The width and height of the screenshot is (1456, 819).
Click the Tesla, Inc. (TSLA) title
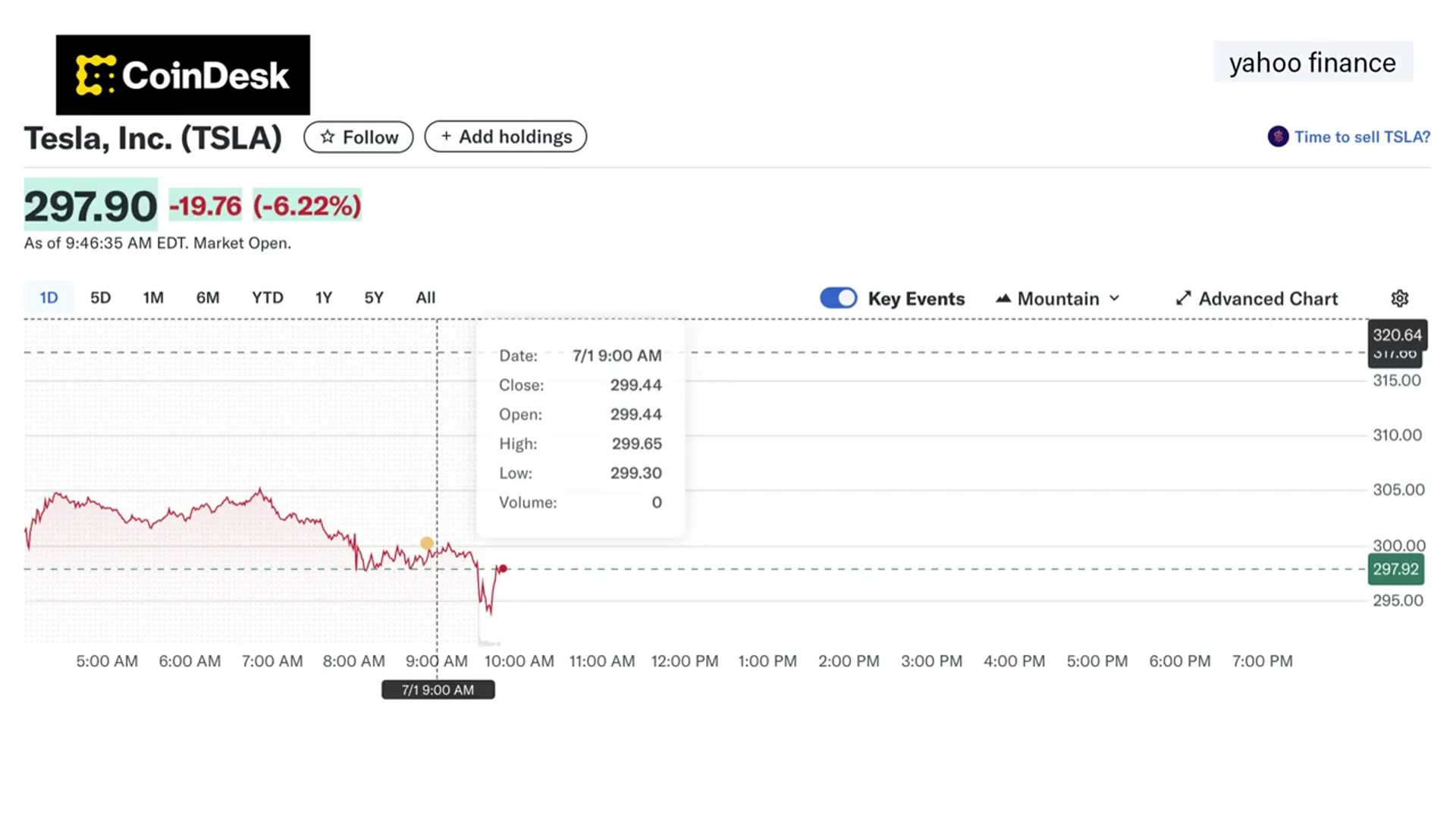pyautogui.click(x=153, y=138)
